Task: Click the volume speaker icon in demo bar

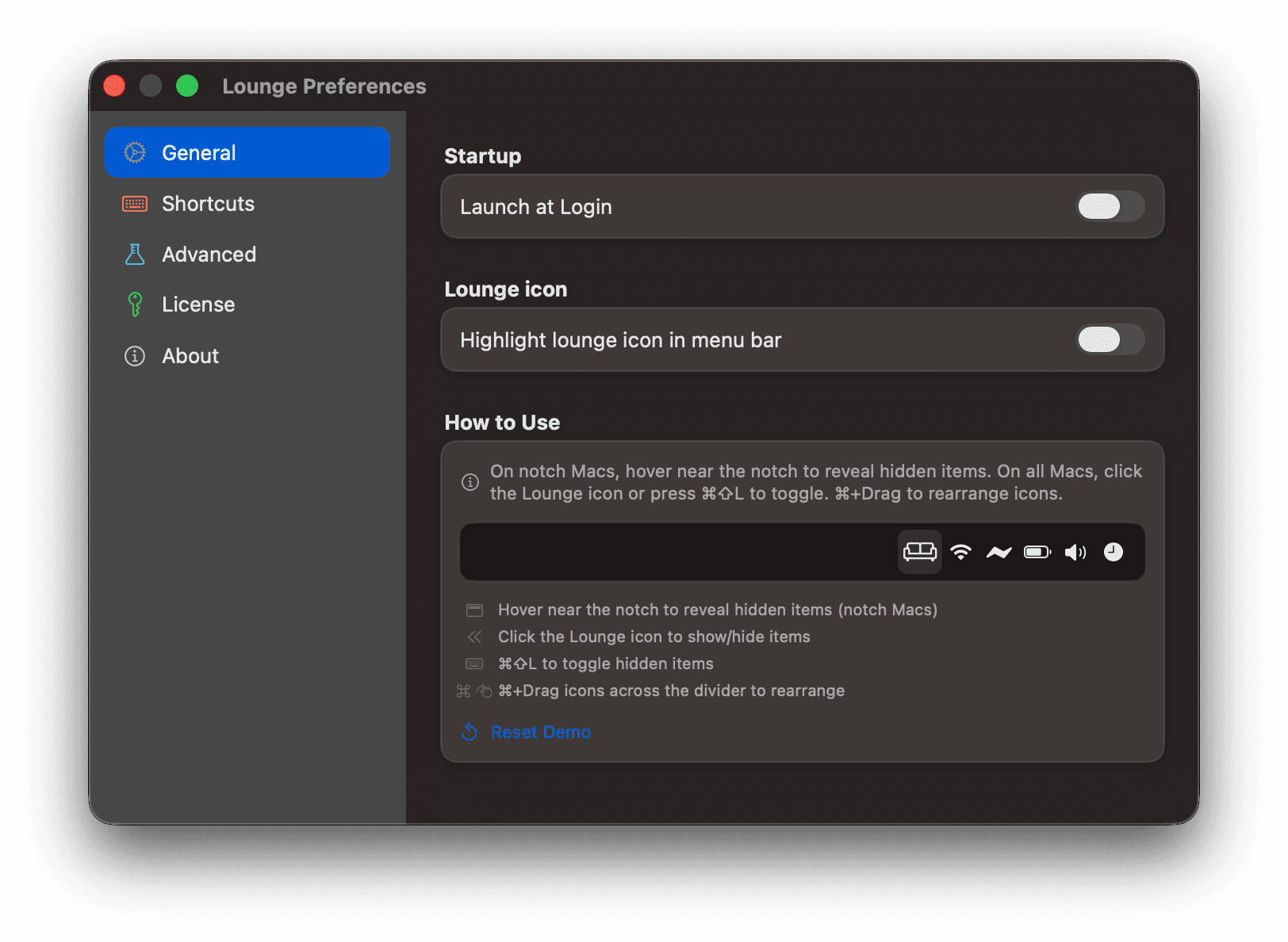Action: [1075, 552]
